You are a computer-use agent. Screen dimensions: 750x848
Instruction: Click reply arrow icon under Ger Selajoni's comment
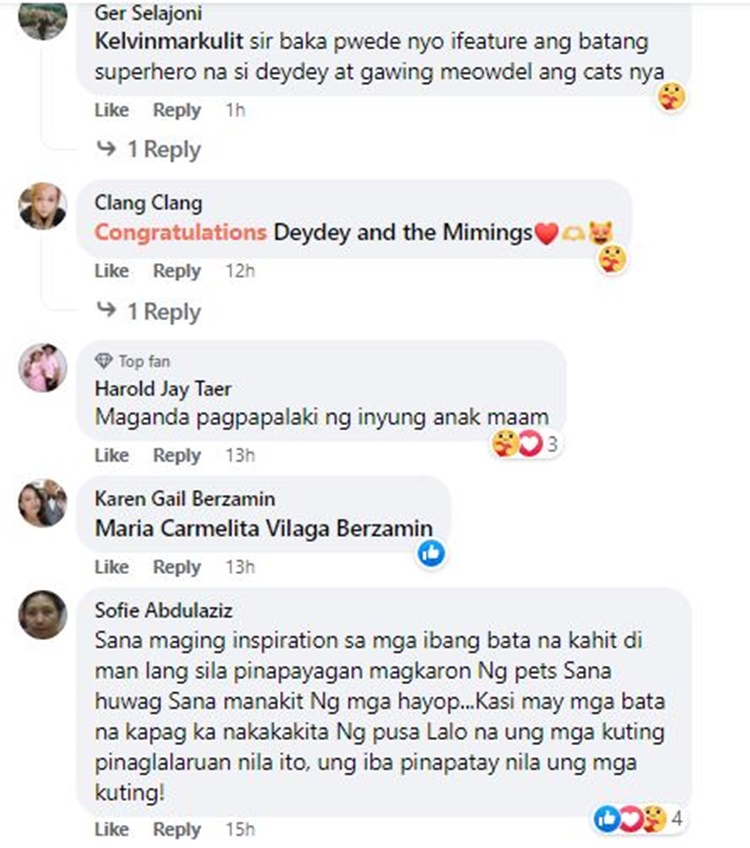(106, 148)
